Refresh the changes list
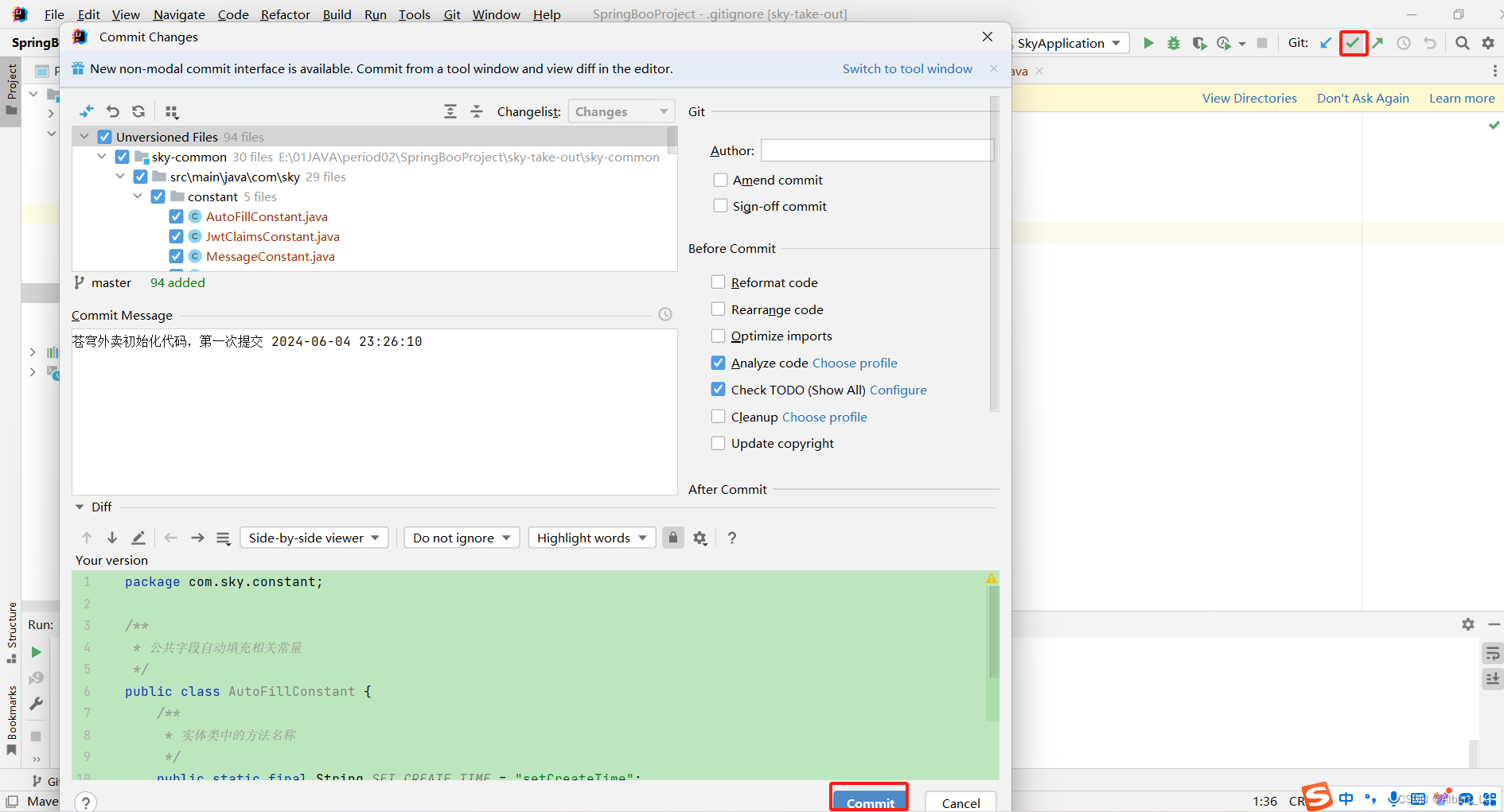 click(x=138, y=111)
